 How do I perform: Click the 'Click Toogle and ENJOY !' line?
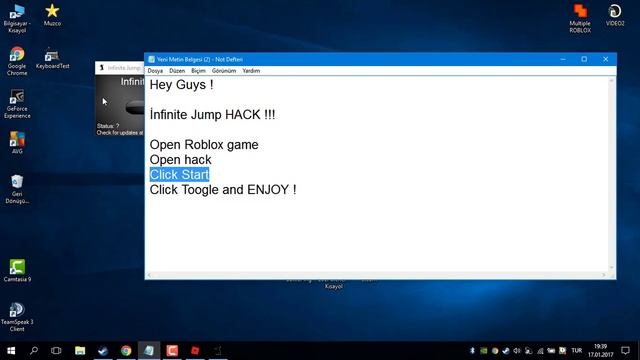(x=223, y=190)
